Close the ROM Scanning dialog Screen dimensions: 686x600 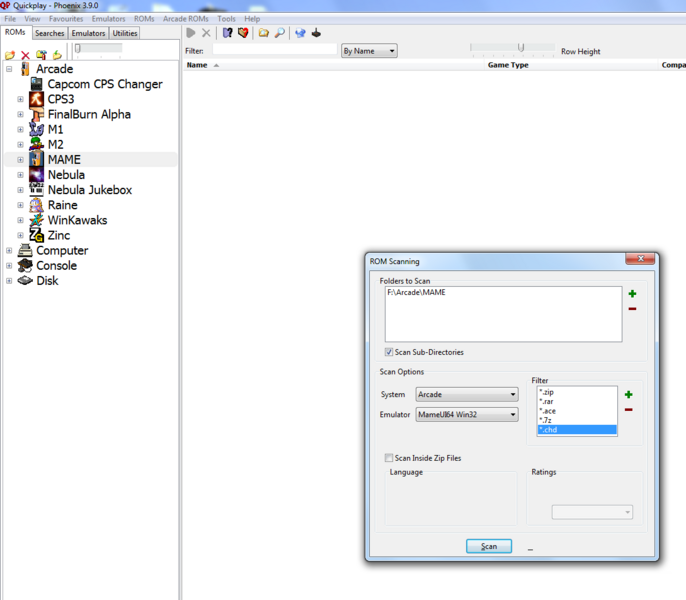tap(640, 259)
